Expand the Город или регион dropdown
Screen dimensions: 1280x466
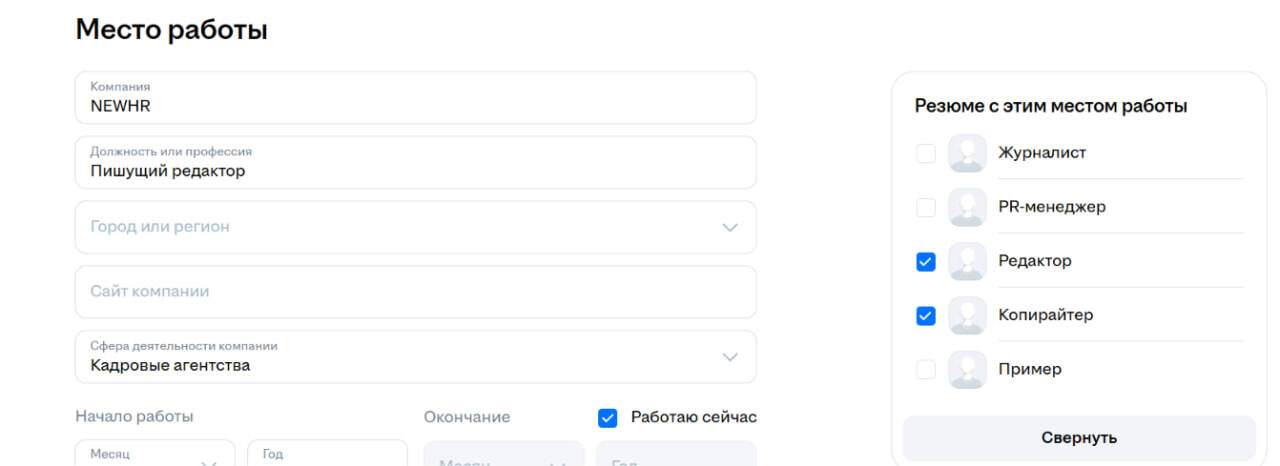click(x=416, y=227)
